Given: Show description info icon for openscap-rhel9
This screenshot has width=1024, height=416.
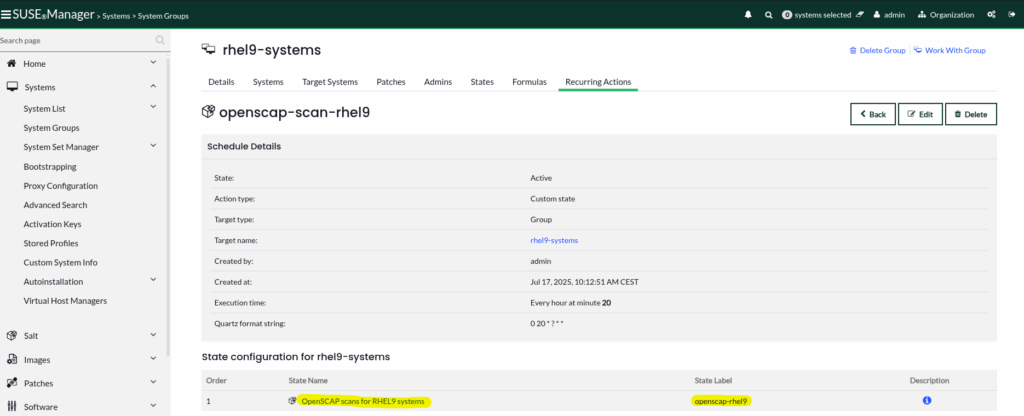Looking at the screenshot, I should coord(927,400).
